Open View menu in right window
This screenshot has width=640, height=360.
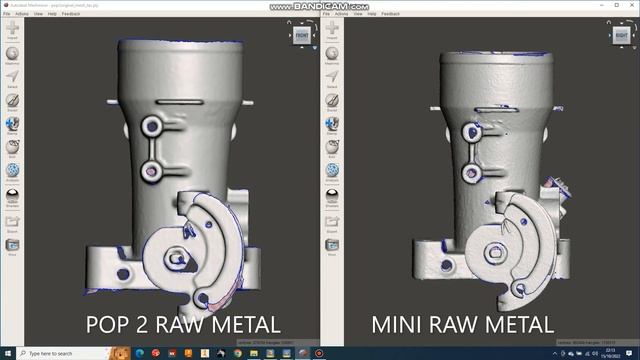click(358, 14)
